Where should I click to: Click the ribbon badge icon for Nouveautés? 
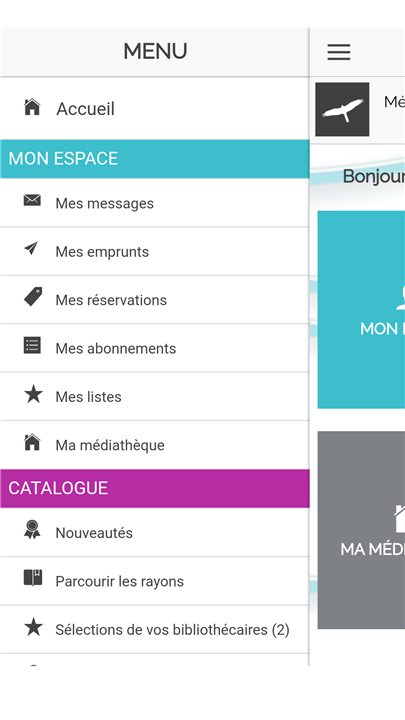click(x=32, y=529)
